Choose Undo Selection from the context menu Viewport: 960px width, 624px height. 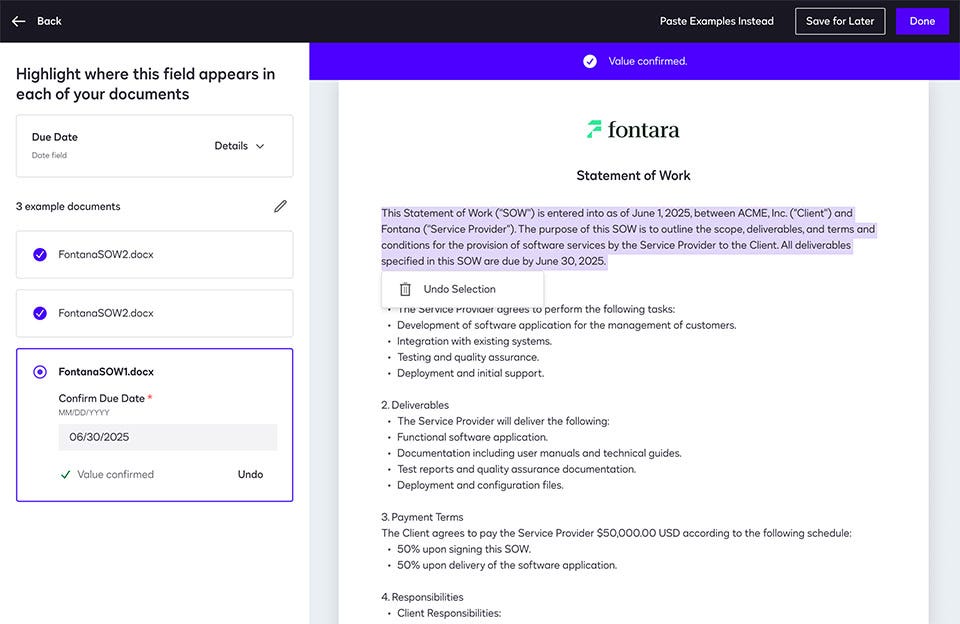point(461,288)
